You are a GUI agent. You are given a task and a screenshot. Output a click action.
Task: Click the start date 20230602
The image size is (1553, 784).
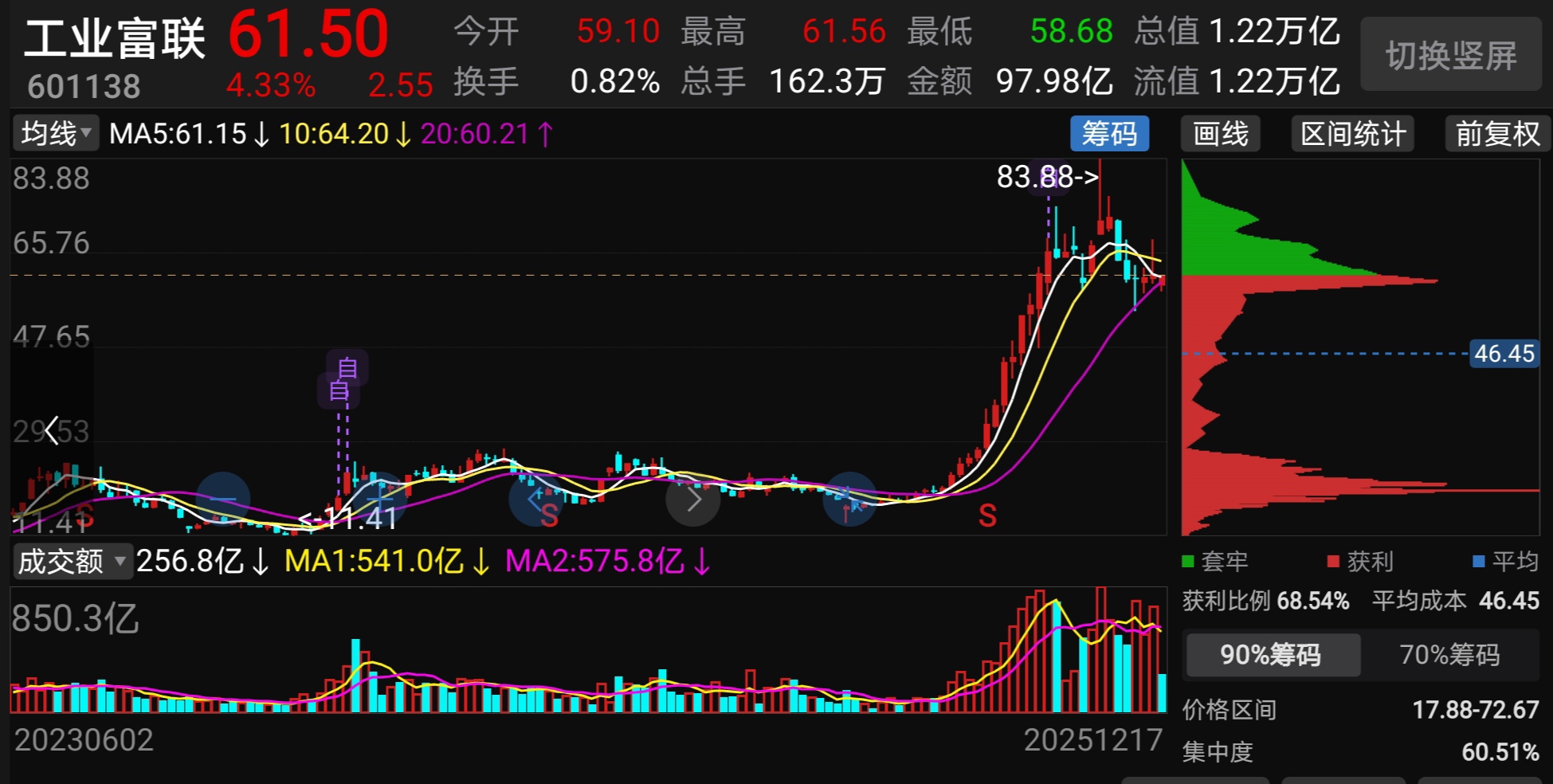(x=84, y=740)
